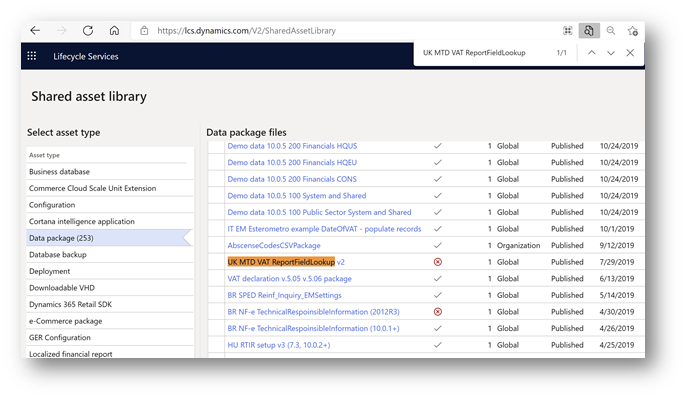Toggle the find-on-page icon in toolbar
687x400 pixels.
point(589,30)
